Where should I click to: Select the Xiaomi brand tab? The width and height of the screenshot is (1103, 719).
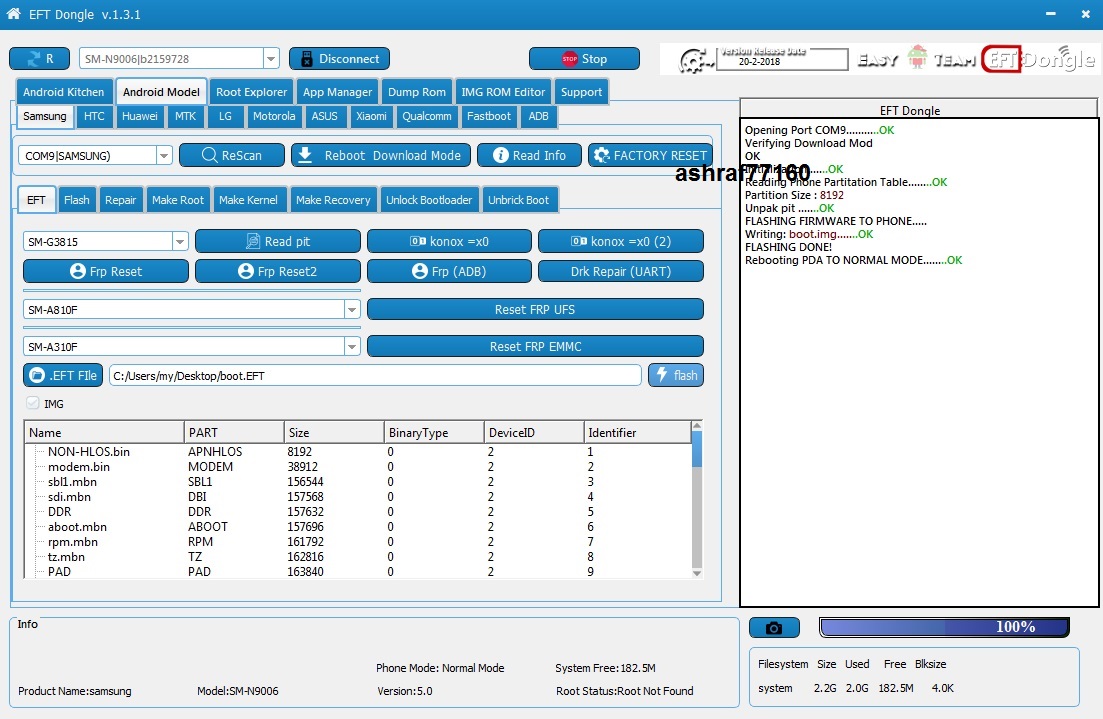coord(371,116)
